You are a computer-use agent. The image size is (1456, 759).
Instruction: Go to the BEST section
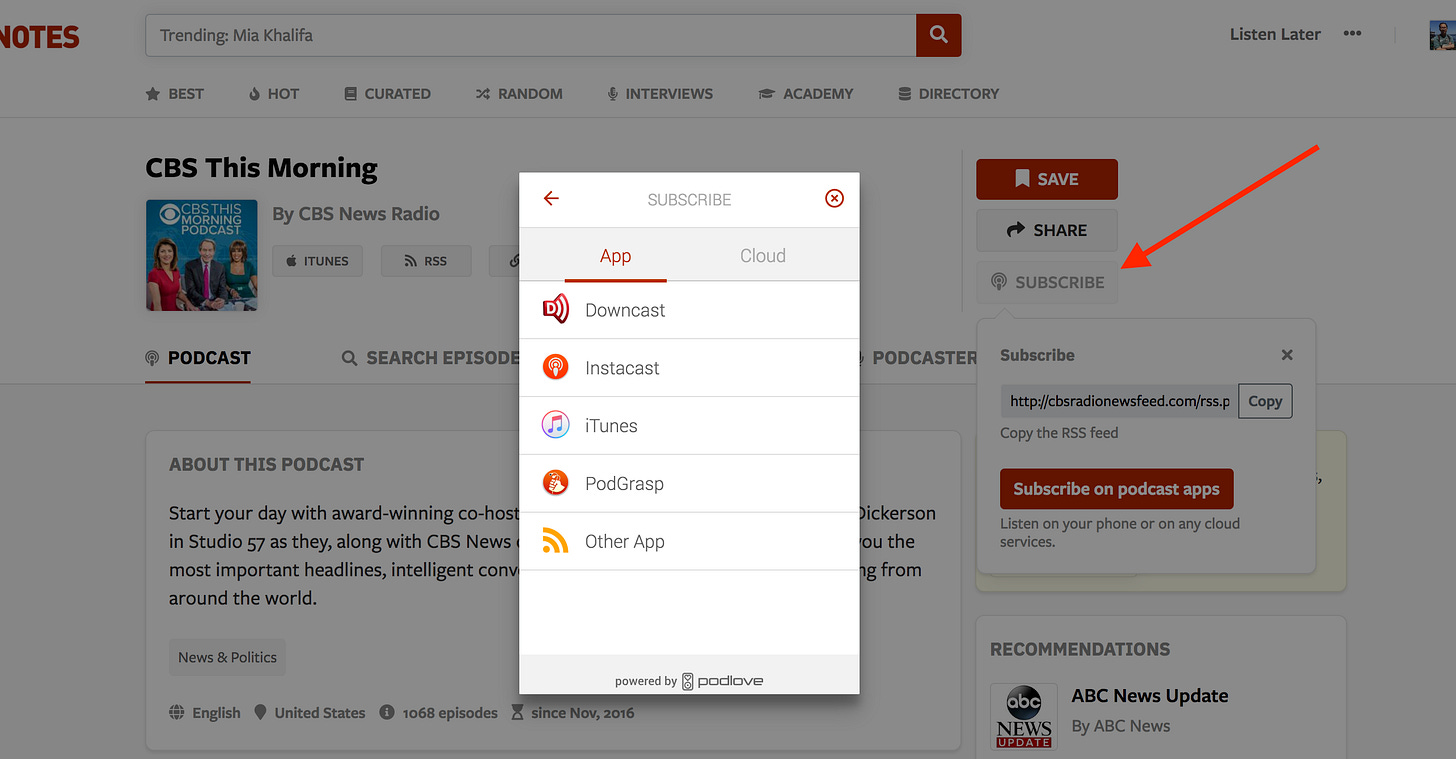(175, 93)
